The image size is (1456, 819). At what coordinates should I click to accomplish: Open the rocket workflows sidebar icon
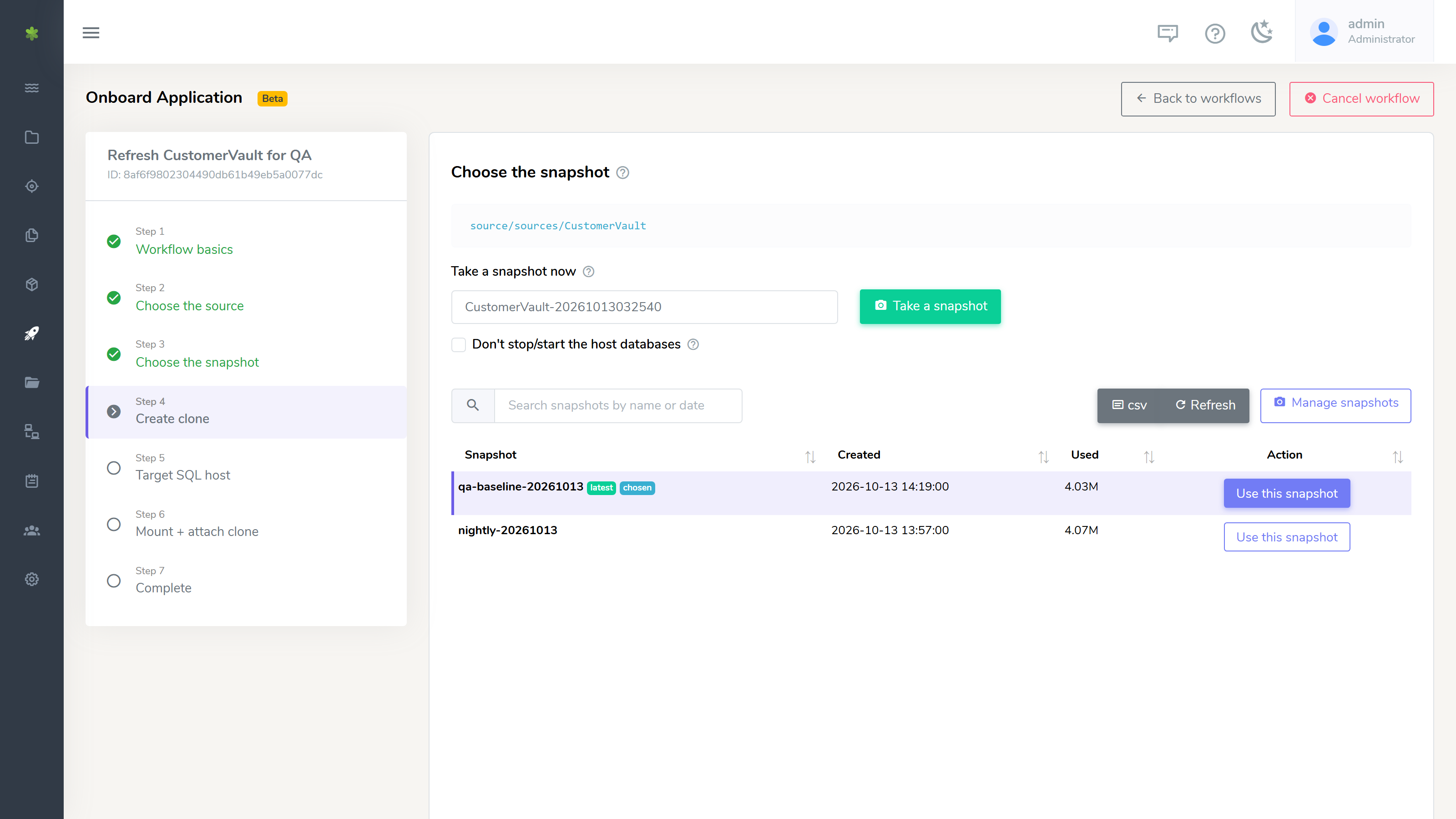pyautogui.click(x=32, y=334)
